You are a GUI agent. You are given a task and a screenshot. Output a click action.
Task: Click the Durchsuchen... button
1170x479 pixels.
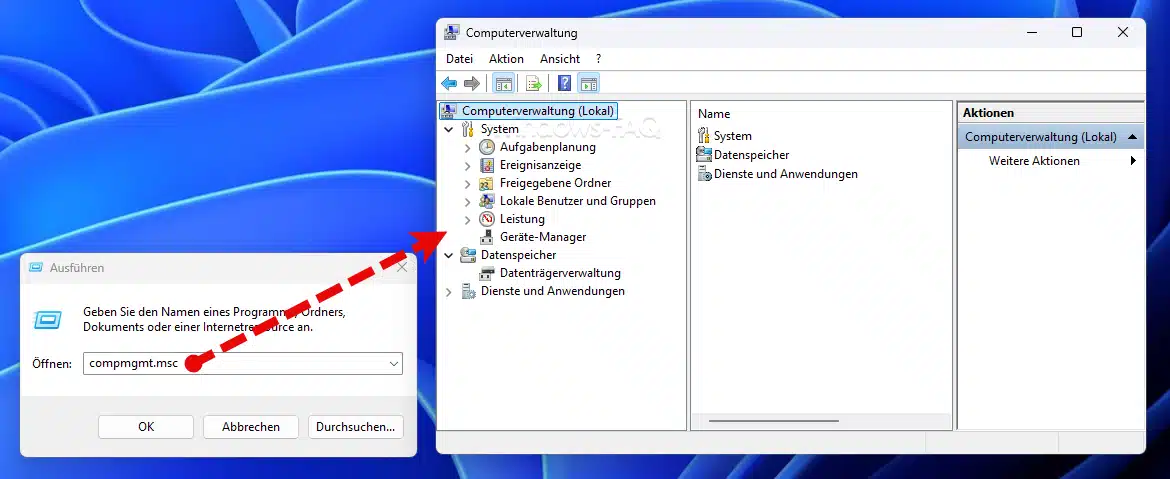[355, 427]
